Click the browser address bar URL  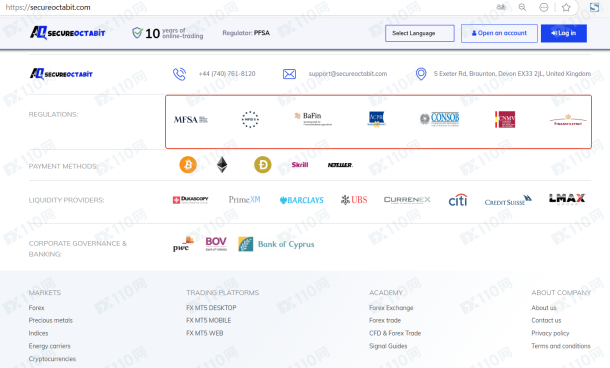(48, 7)
